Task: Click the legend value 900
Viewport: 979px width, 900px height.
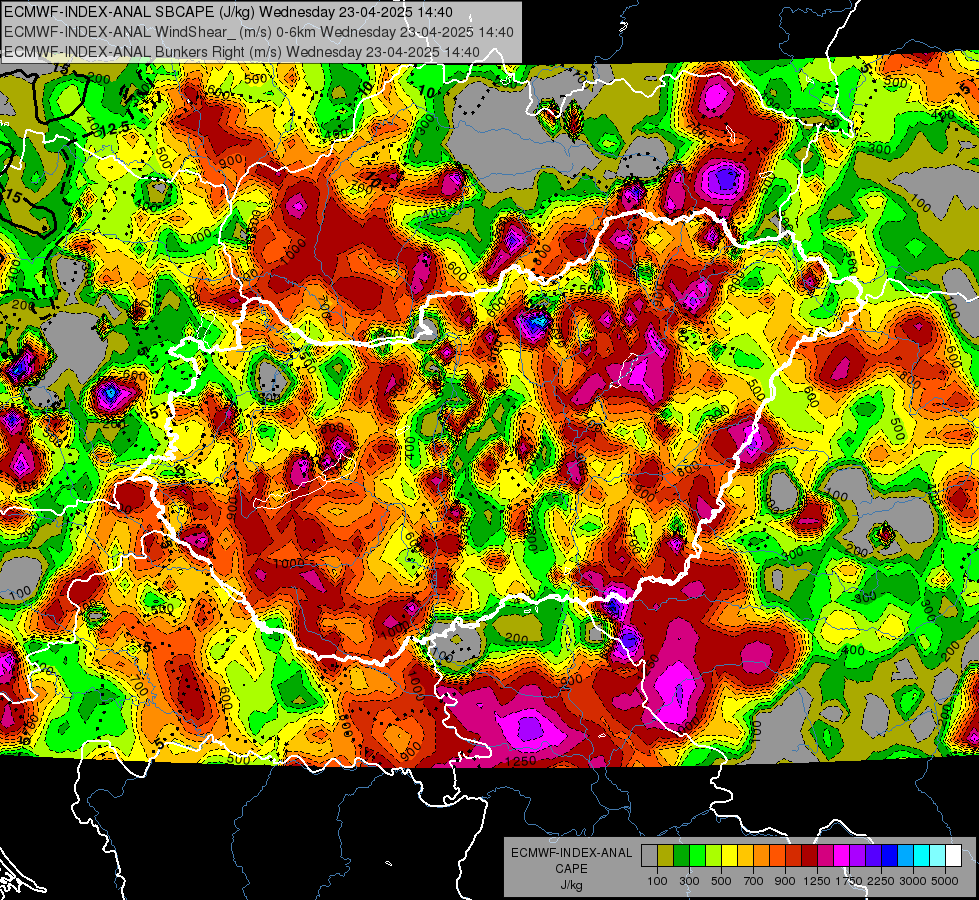Action: [x=785, y=881]
